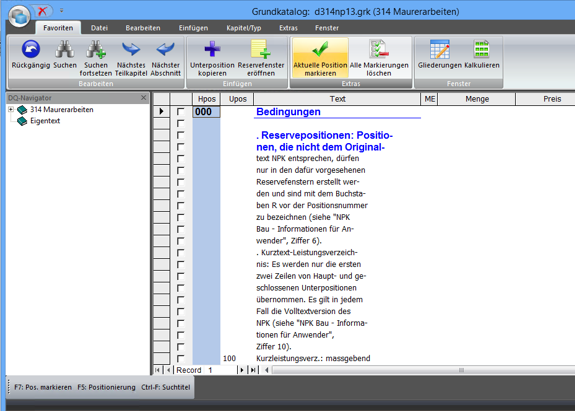Click Alle Markierungen löschen

(x=379, y=58)
